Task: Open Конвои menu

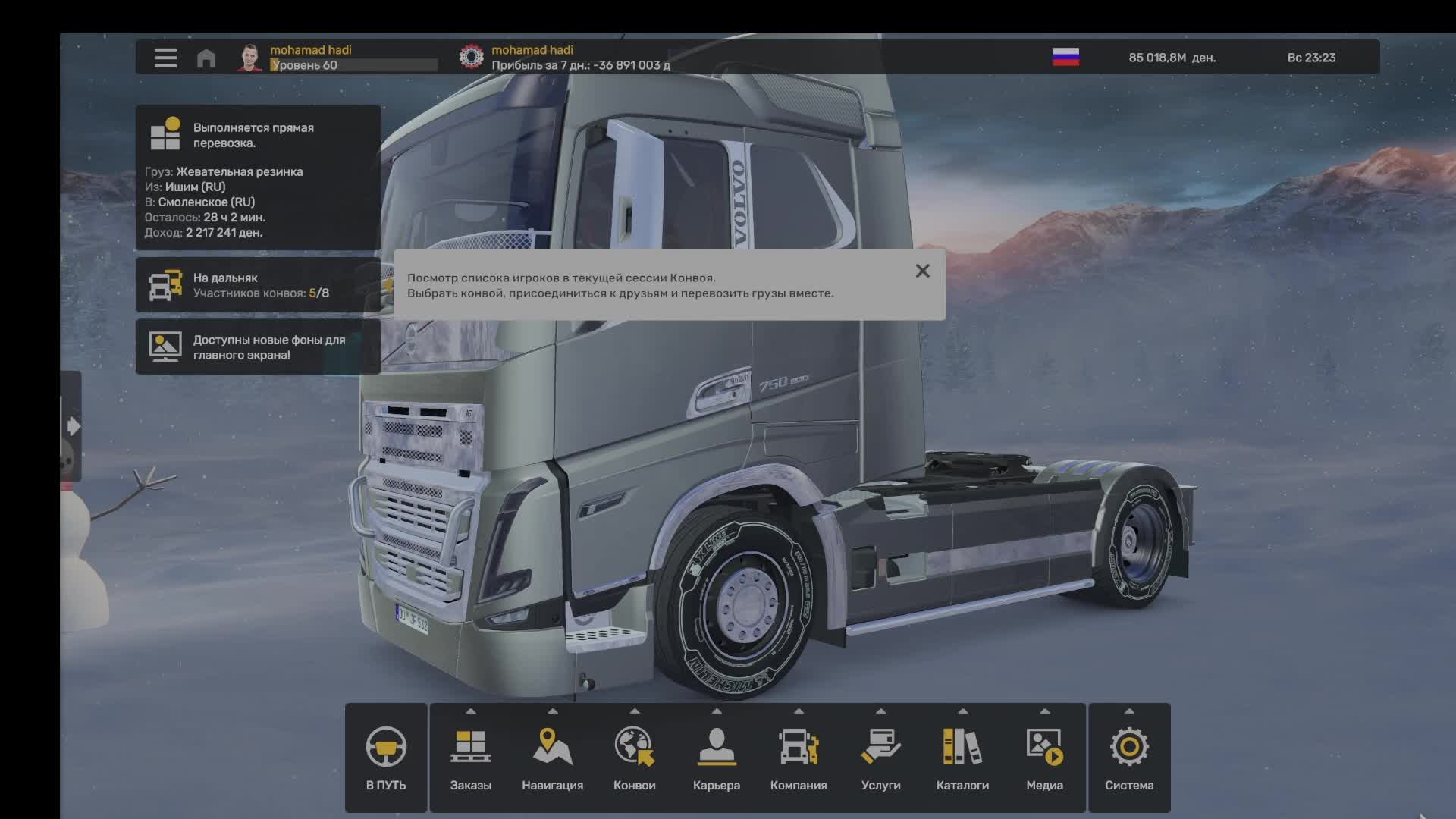Action: [635, 758]
